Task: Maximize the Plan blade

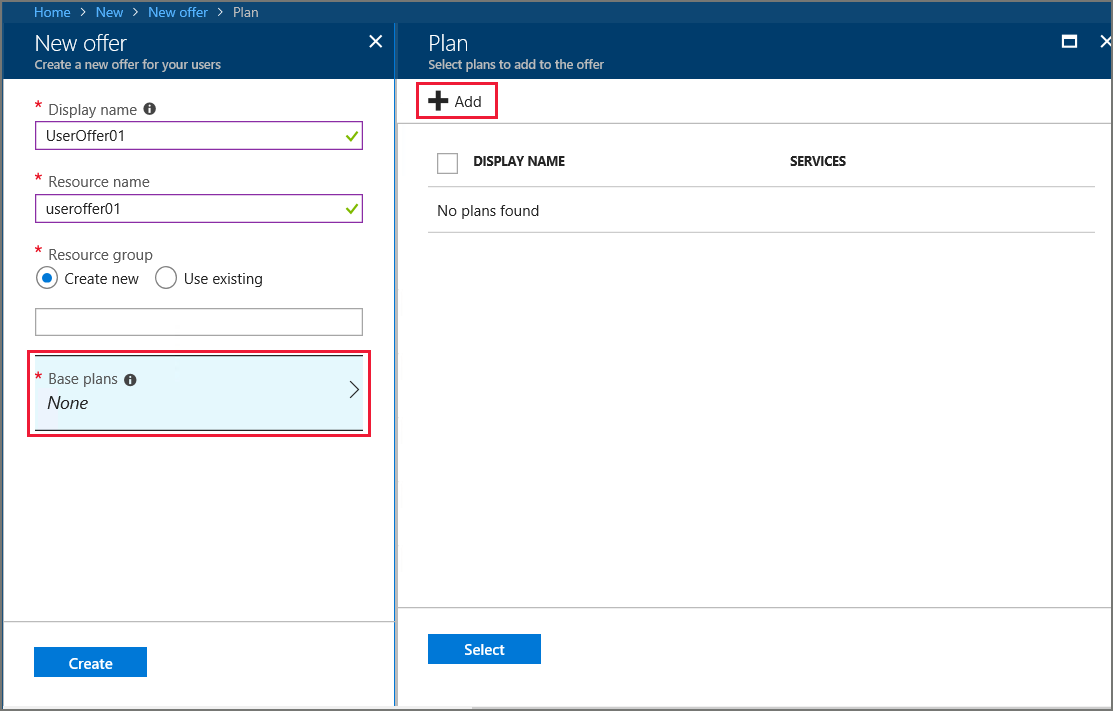Action: [1069, 41]
